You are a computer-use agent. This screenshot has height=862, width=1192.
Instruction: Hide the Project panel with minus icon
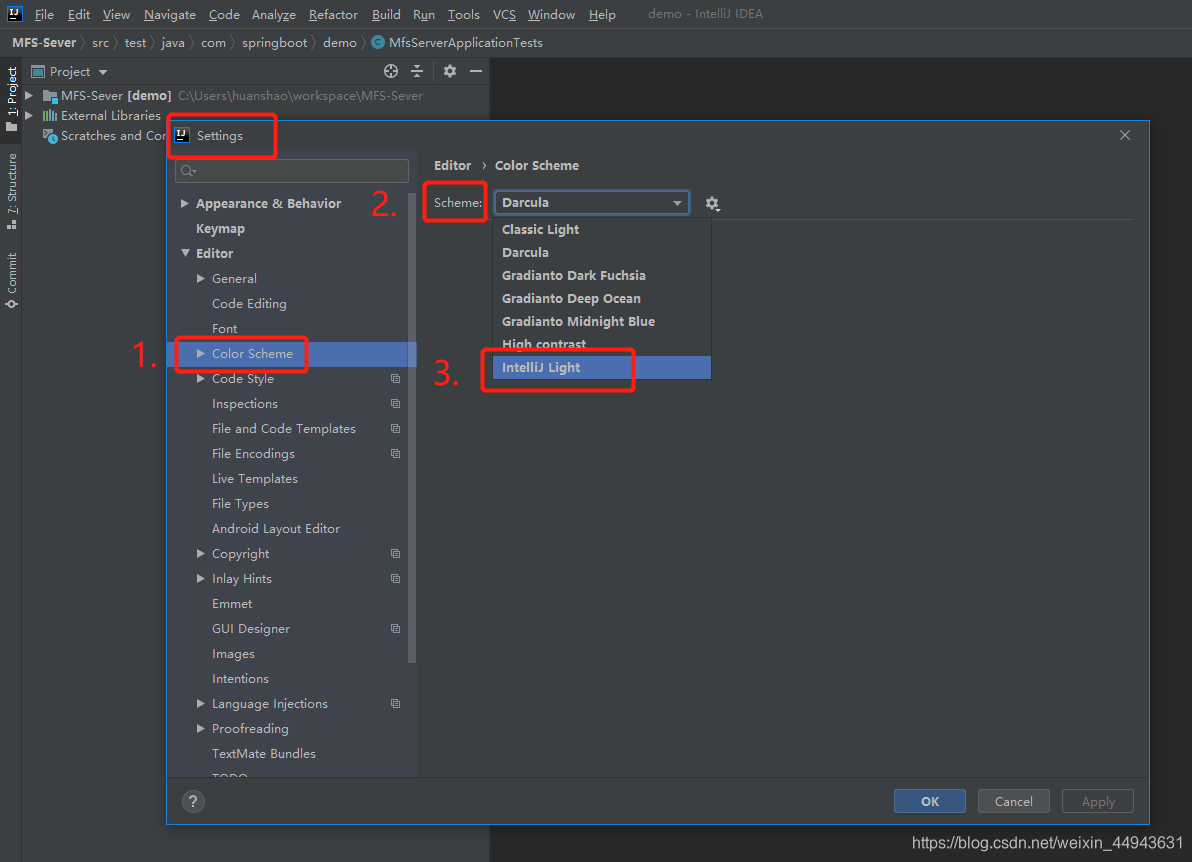point(476,71)
